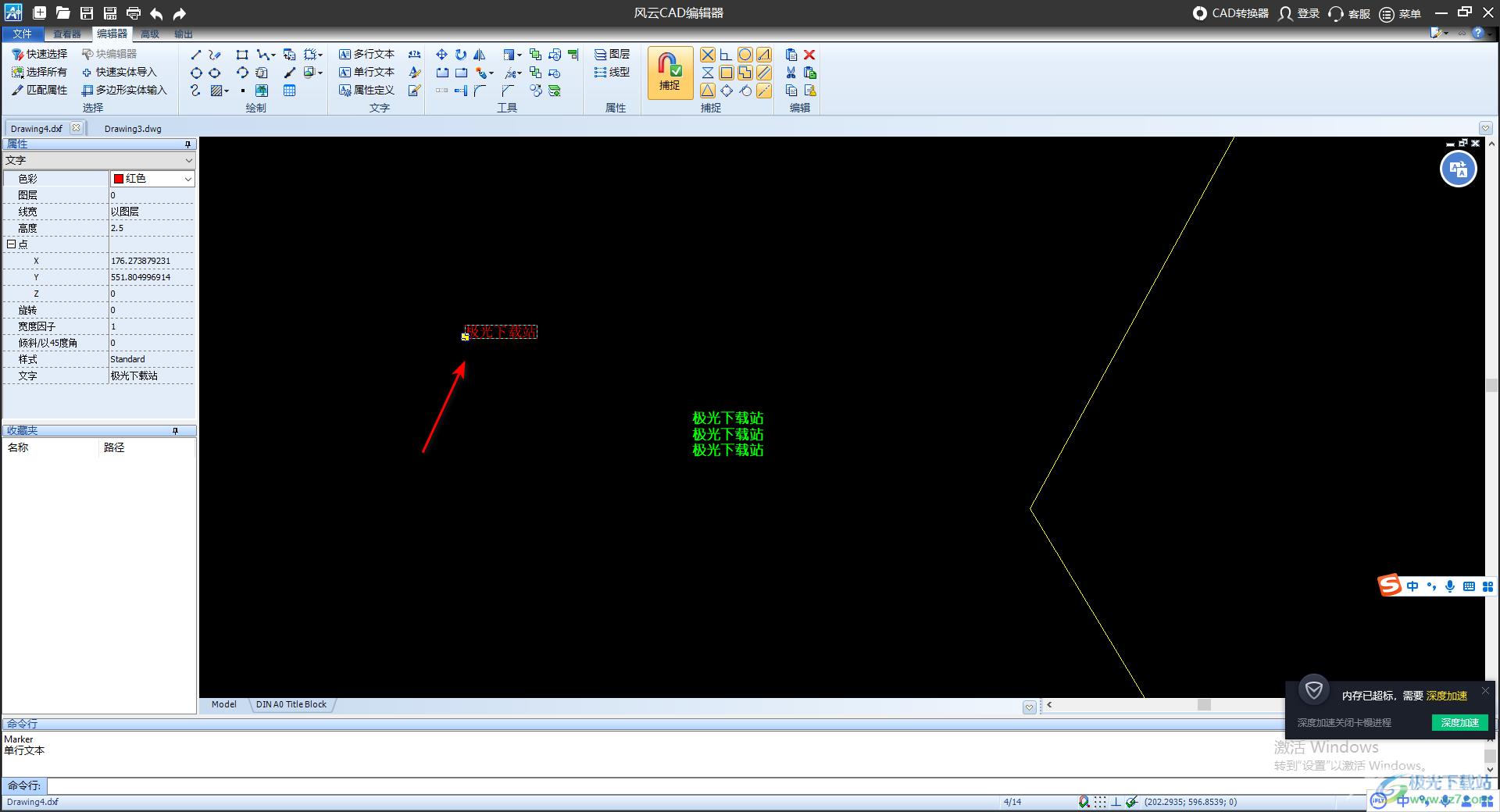Image resolution: width=1500 pixels, height=812 pixels.
Task: Select the Rectangle drawing tool
Action: [x=242, y=55]
